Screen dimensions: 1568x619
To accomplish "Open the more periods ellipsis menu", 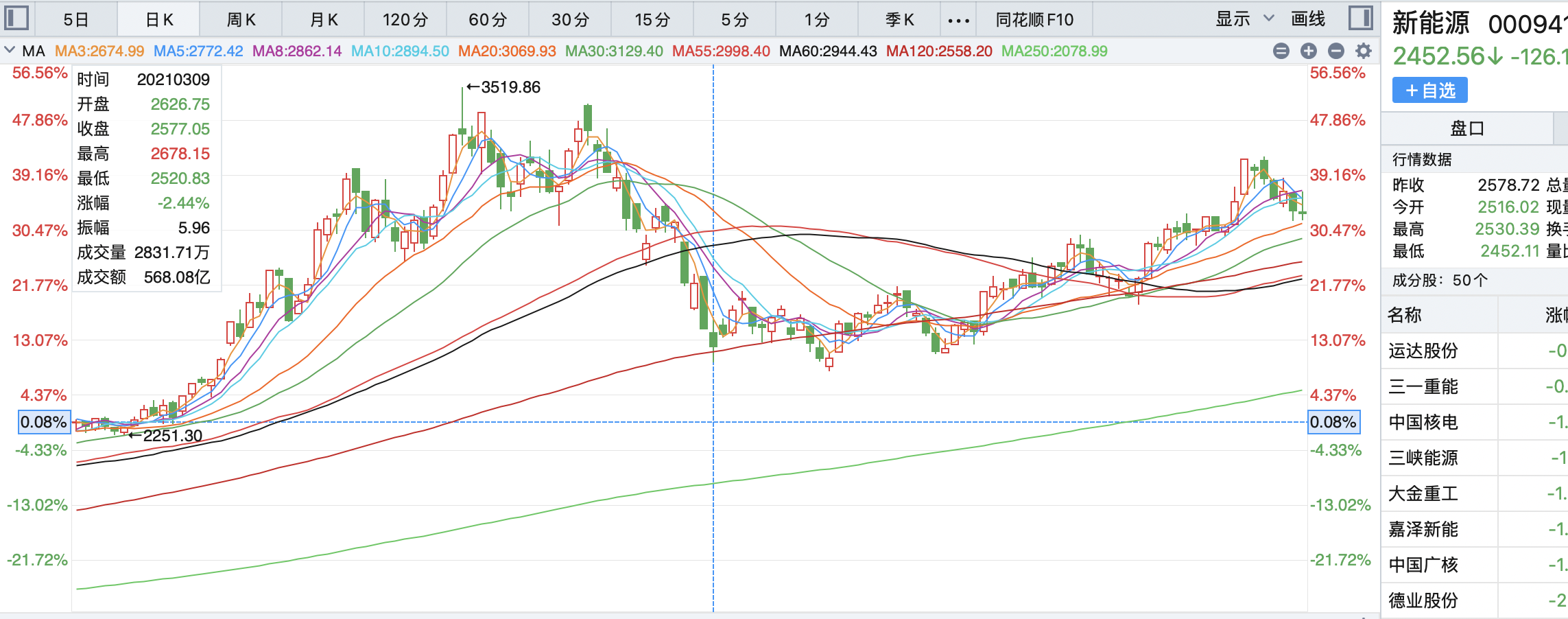I will pos(958,20).
